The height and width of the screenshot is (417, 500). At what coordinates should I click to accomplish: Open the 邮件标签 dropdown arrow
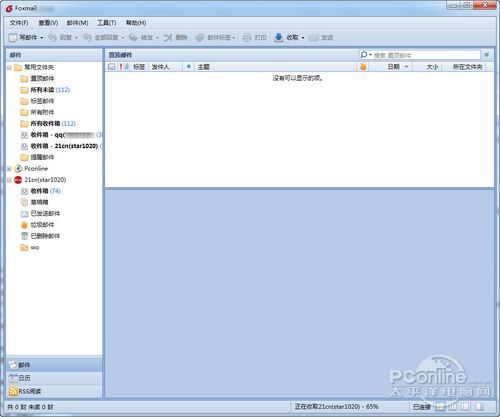[234, 38]
